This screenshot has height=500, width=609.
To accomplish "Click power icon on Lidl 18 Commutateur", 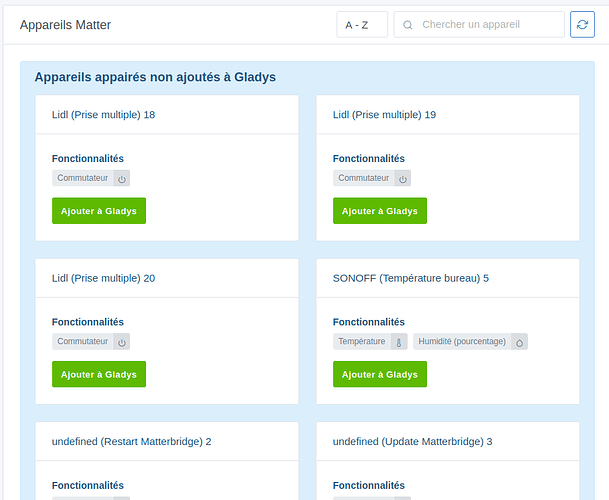I will [122, 179].
